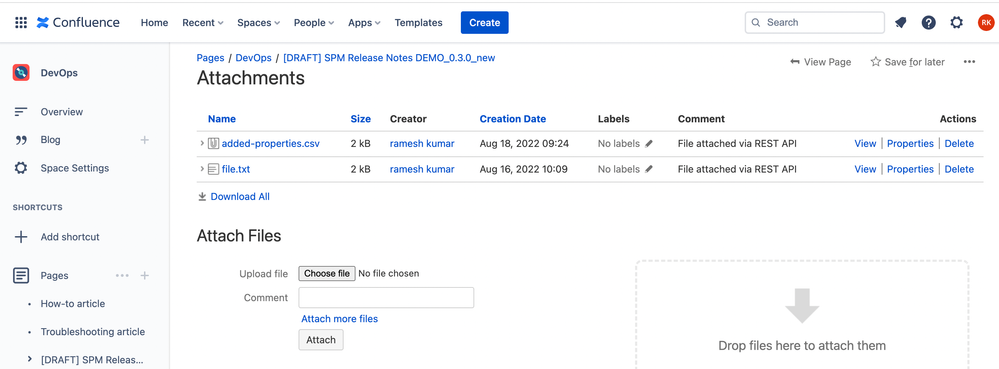Open the settings gear icon
Viewport: 999px width, 369px height.
(x=956, y=22)
